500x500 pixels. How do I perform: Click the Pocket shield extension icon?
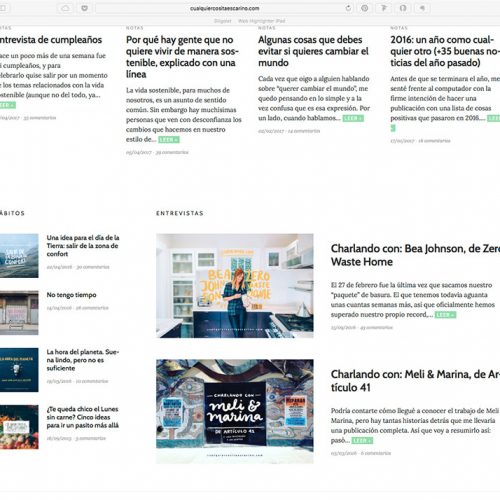click(85, 8)
